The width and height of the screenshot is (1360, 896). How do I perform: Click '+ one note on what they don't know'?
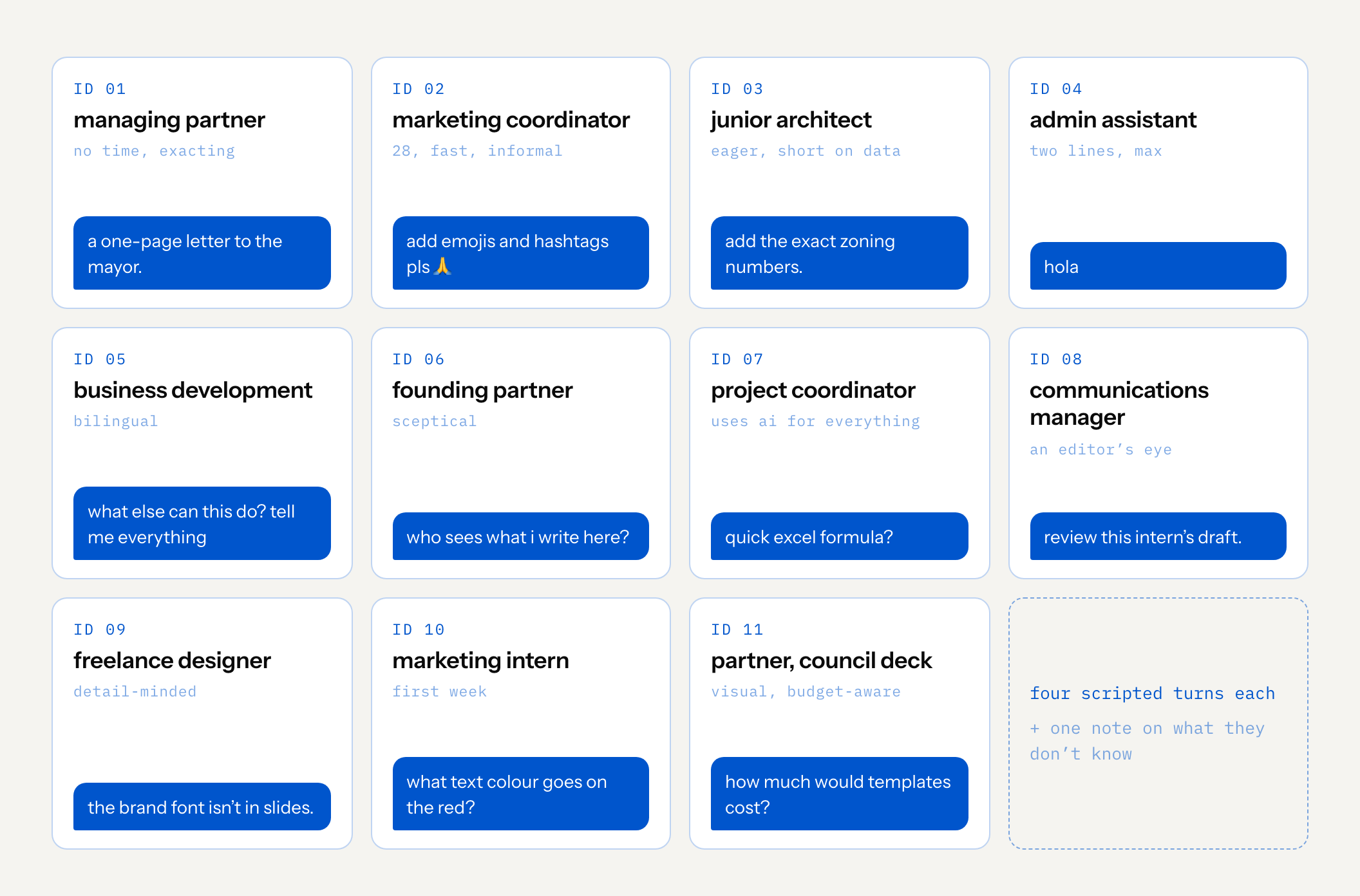tap(1147, 742)
